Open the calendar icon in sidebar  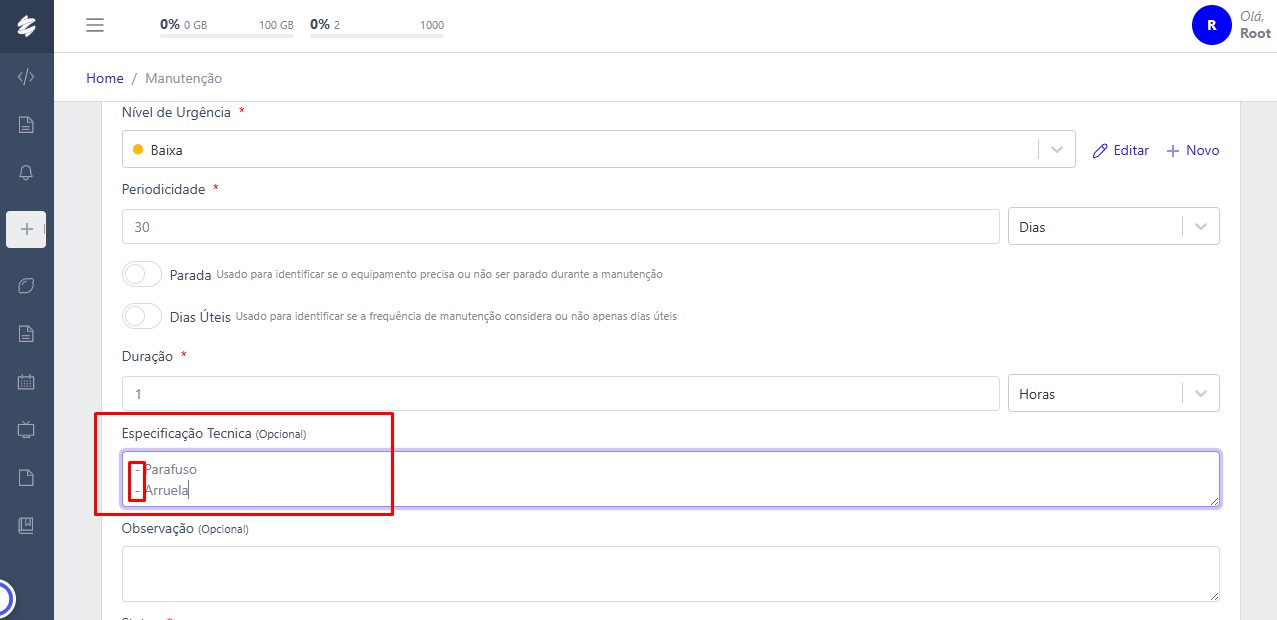tap(27, 382)
